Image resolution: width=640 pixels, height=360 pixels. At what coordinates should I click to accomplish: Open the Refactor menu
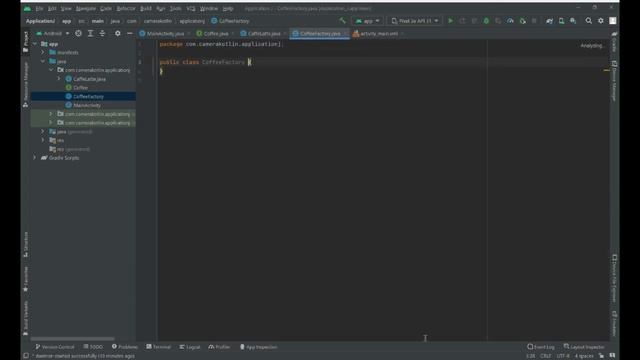pyautogui.click(x=126, y=8)
